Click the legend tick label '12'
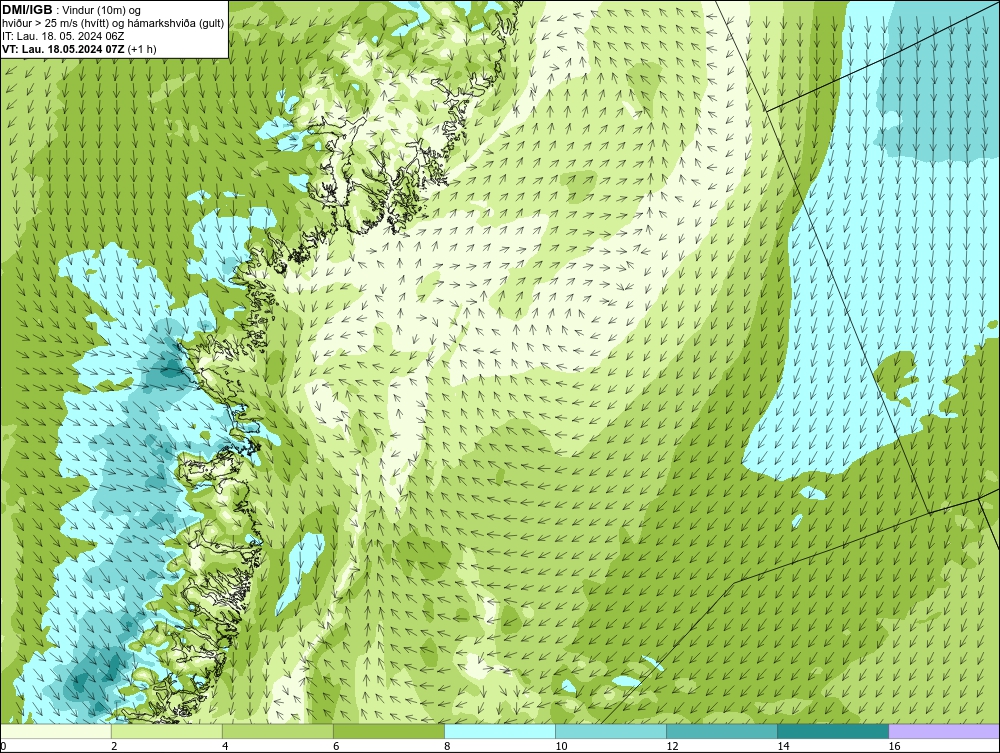The width and height of the screenshot is (1000, 753). pyautogui.click(x=672, y=746)
